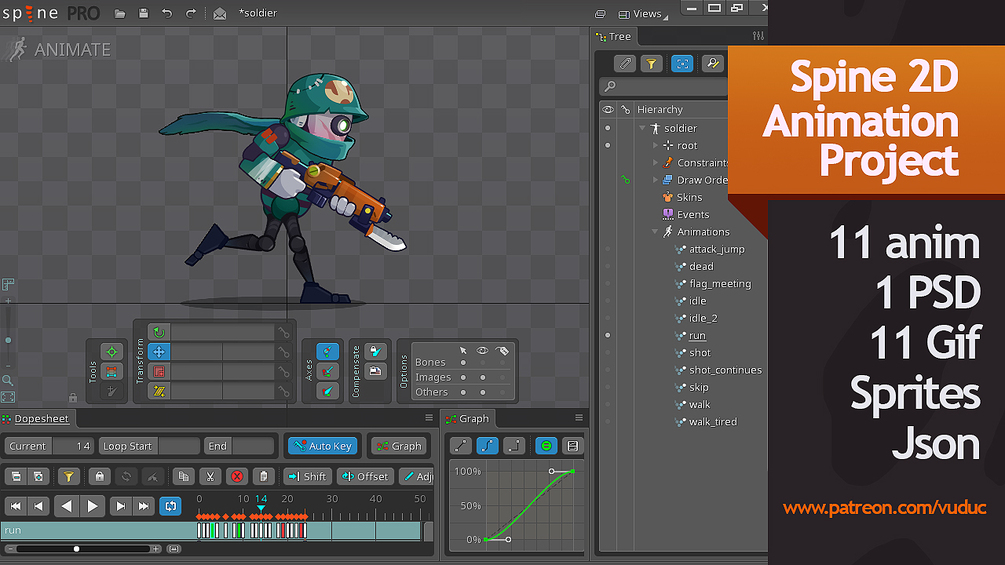Toggle bone compensation icon
Image resolution: width=1005 pixels, height=565 pixels.
[x=376, y=351]
